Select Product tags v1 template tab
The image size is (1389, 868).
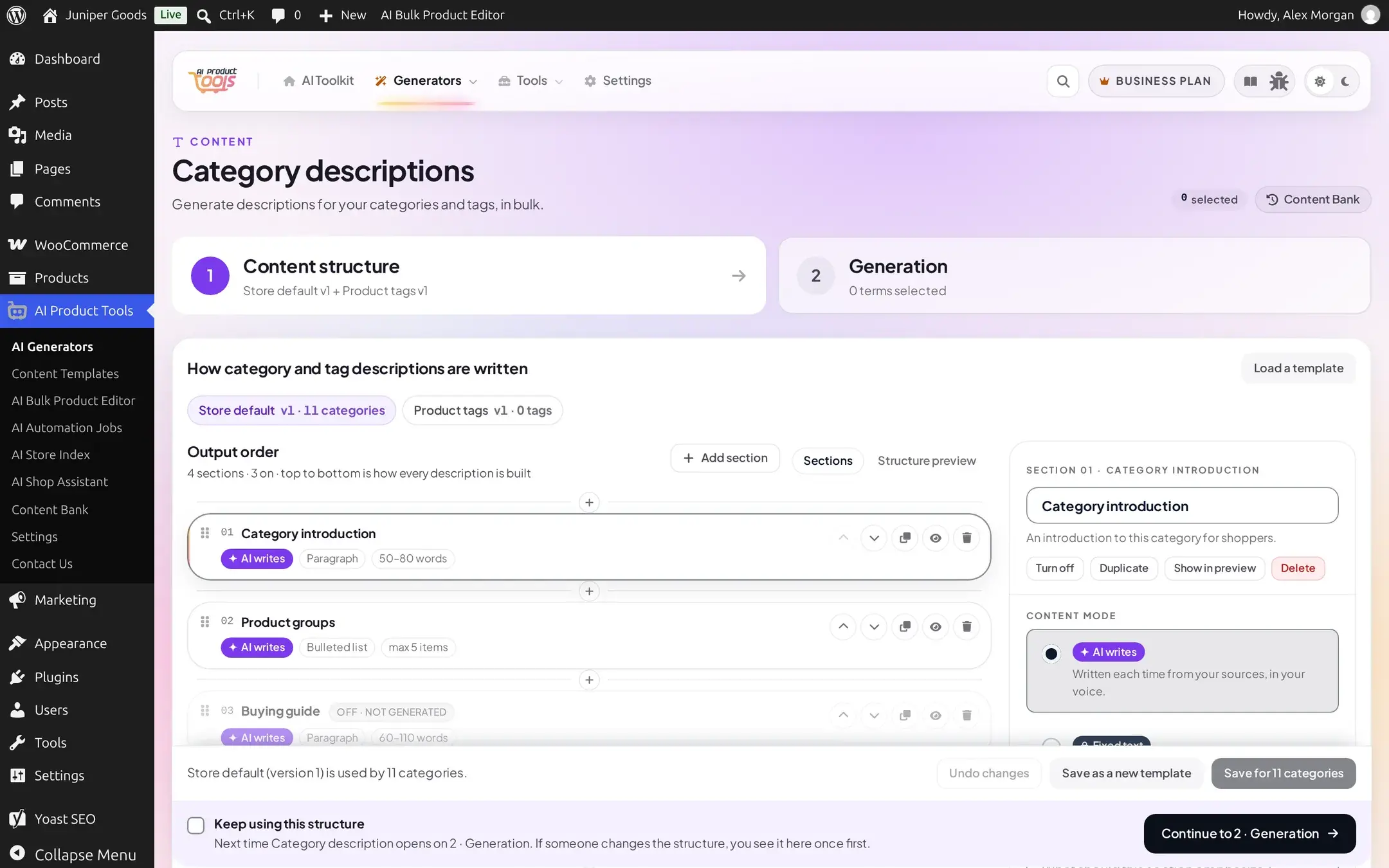pyautogui.click(x=482, y=410)
